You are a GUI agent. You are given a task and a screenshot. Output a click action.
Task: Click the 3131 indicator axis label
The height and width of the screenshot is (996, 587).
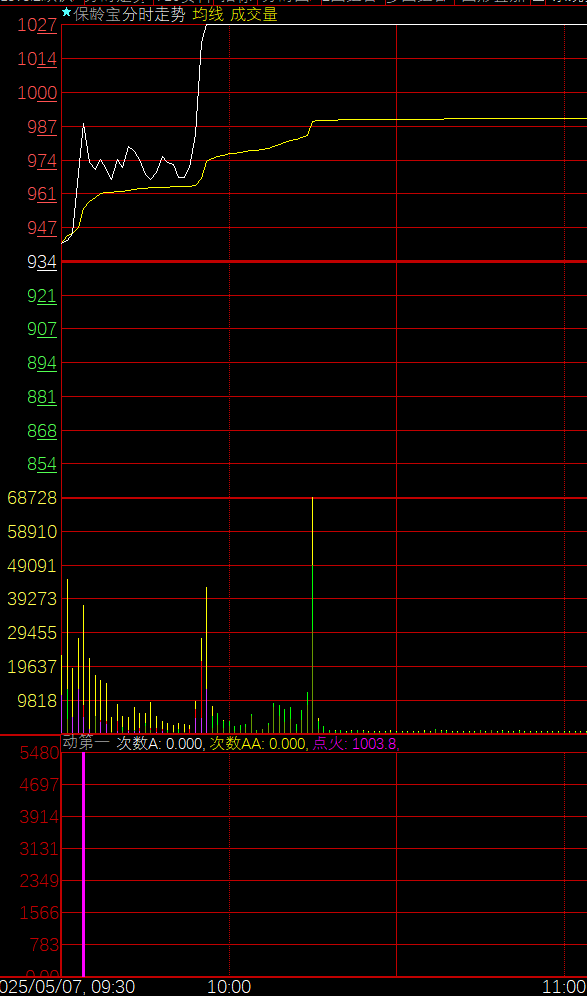pyautogui.click(x=39, y=849)
